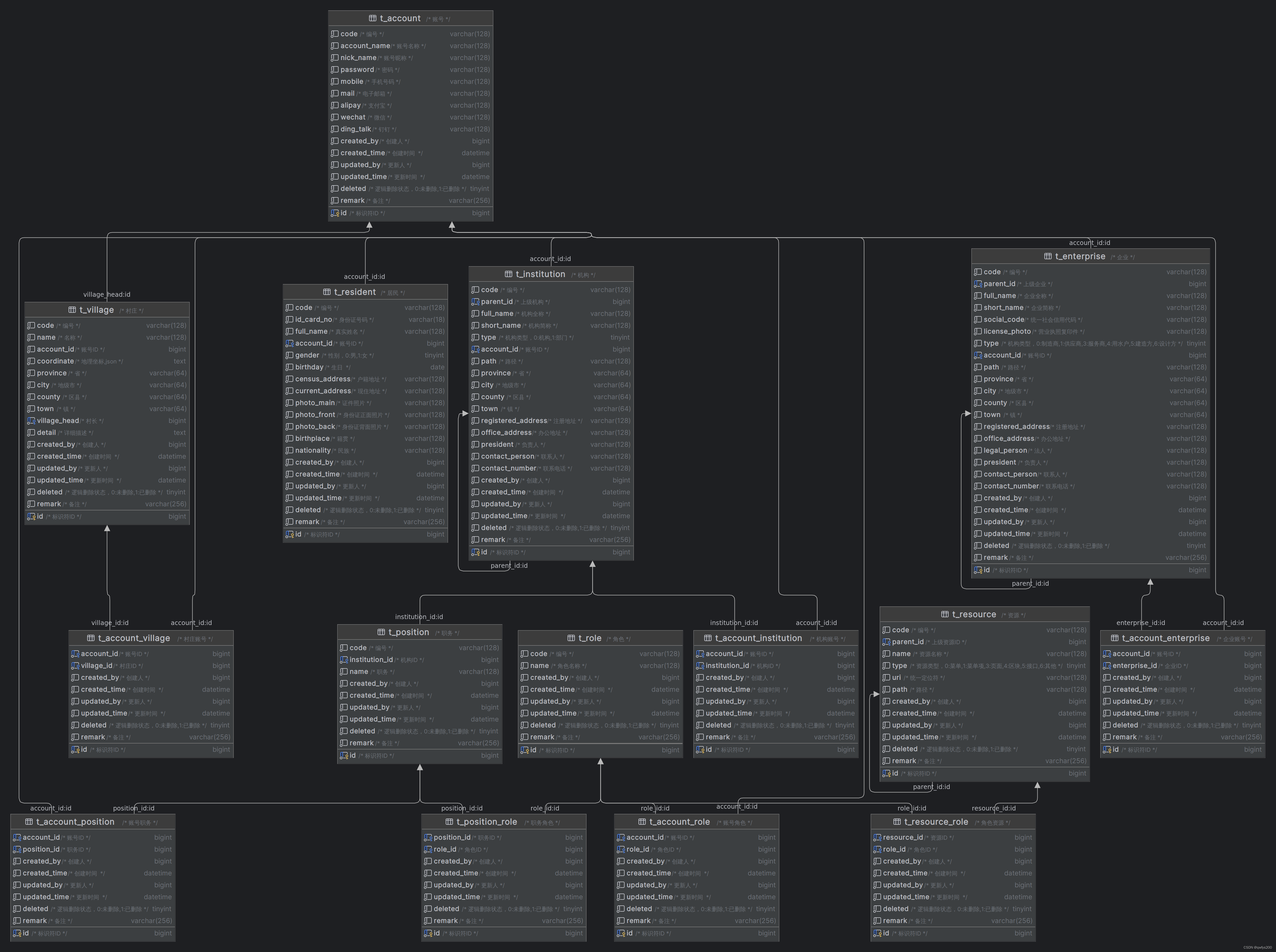
Task: Select the ding_talk column in t_account
Action: click(410, 129)
